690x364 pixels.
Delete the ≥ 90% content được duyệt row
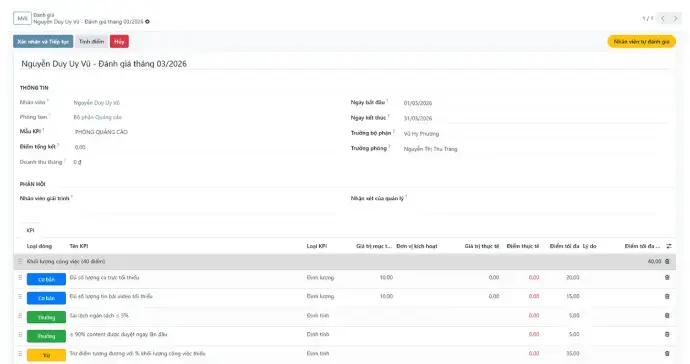pos(667,335)
